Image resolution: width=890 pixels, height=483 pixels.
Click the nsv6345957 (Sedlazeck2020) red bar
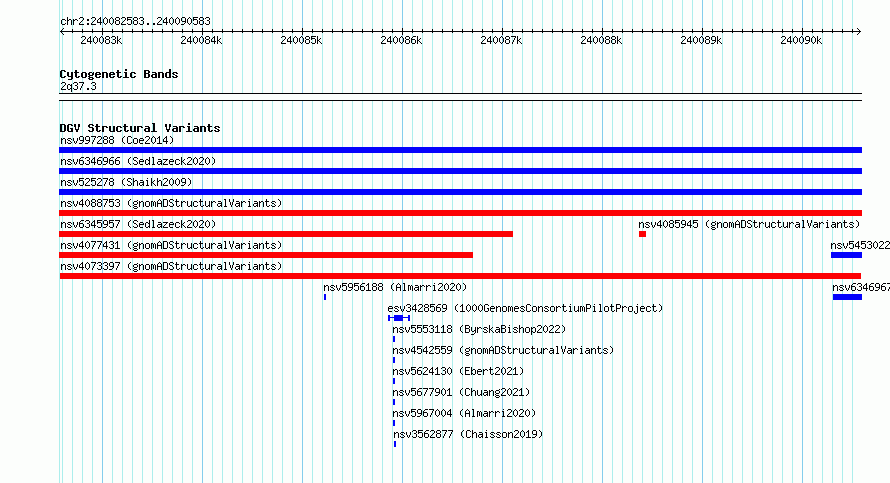pyautogui.click(x=286, y=234)
